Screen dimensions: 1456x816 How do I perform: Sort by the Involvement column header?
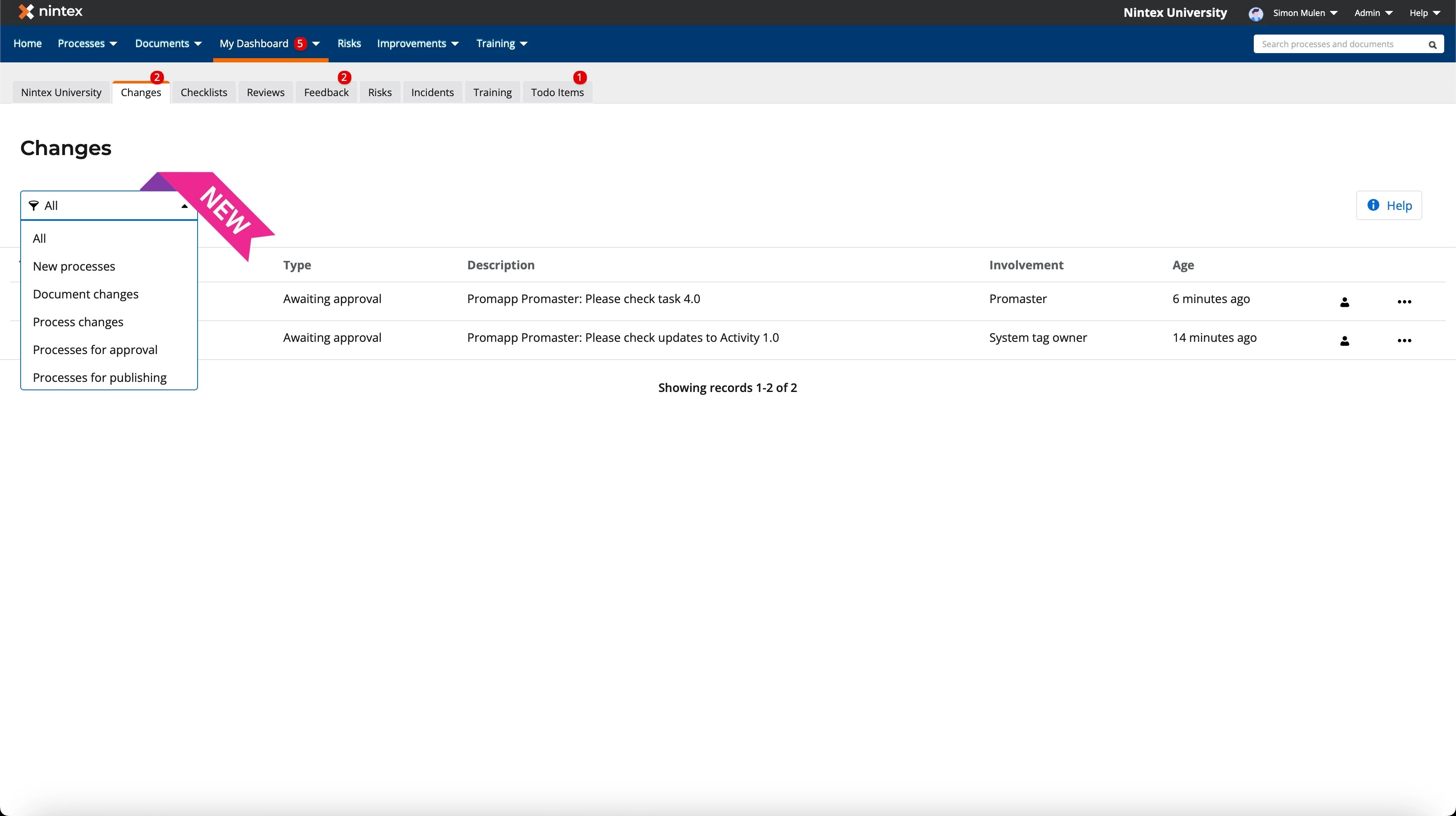click(1026, 265)
